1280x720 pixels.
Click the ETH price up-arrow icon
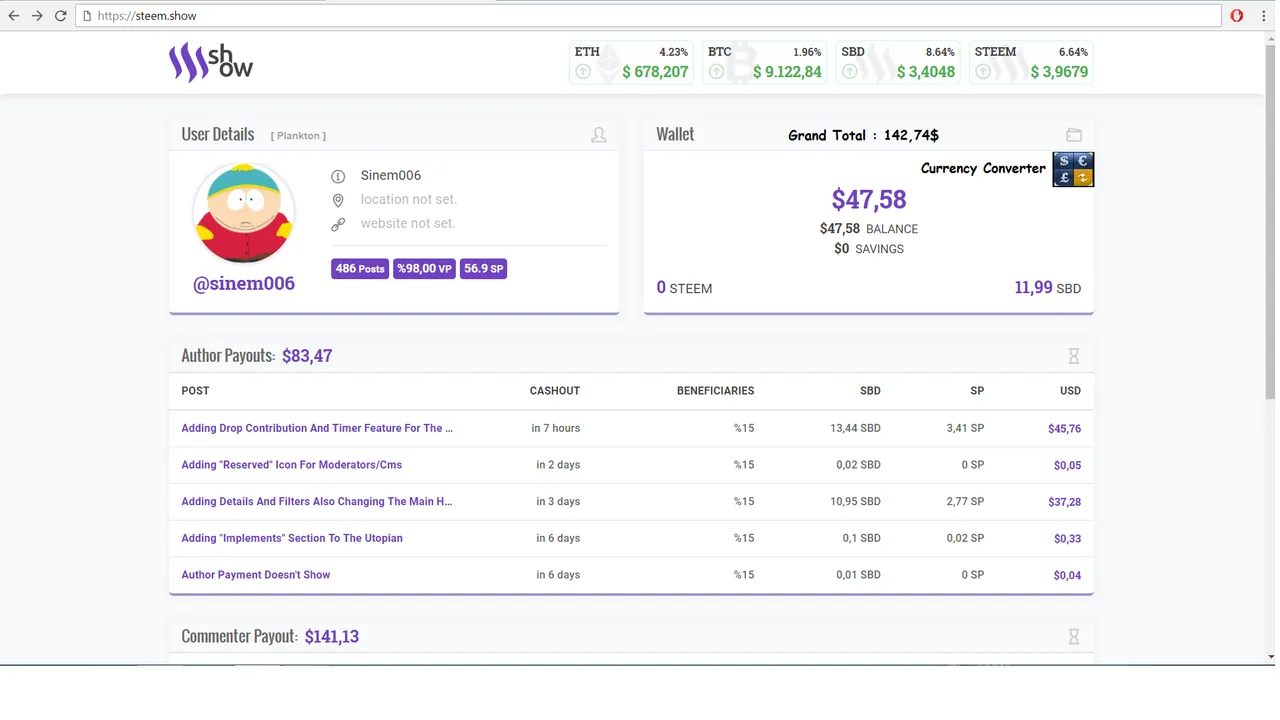pos(583,72)
